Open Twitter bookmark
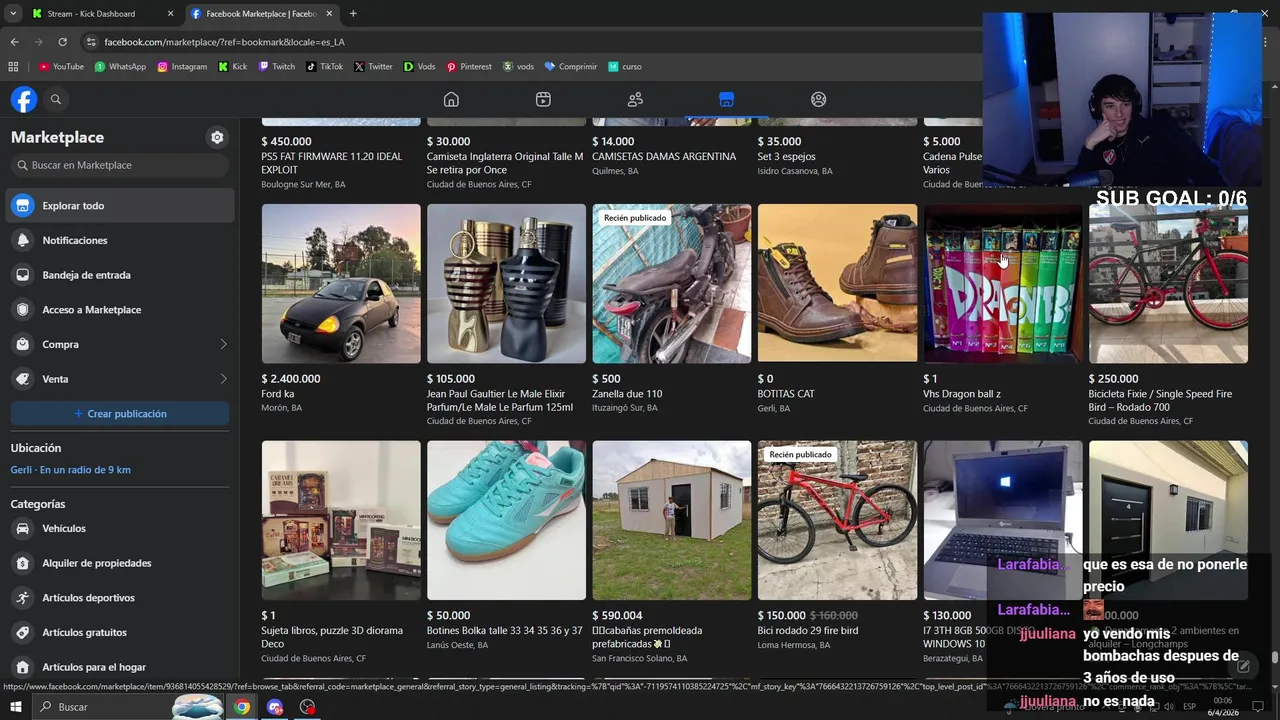 coord(373,67)
